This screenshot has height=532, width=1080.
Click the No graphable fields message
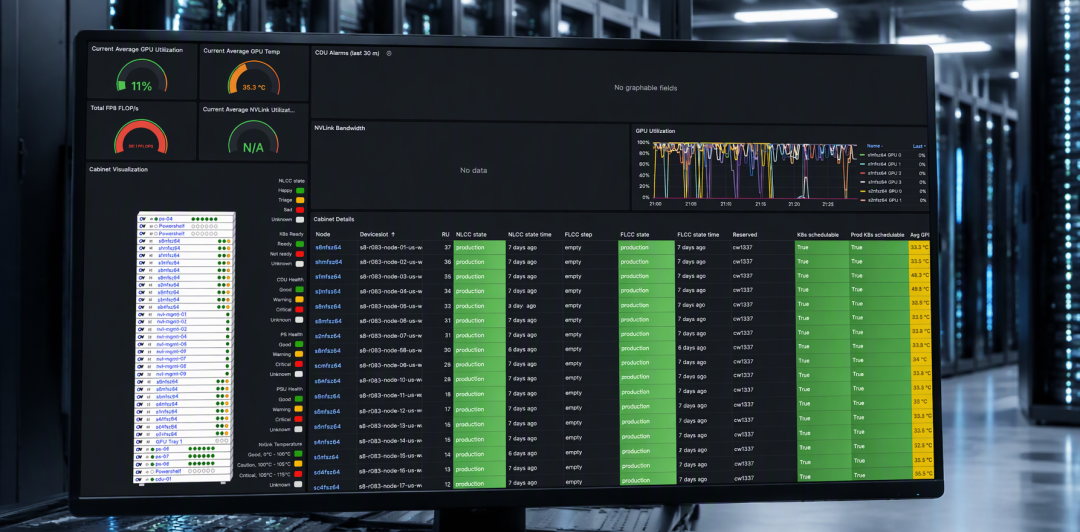645,88
